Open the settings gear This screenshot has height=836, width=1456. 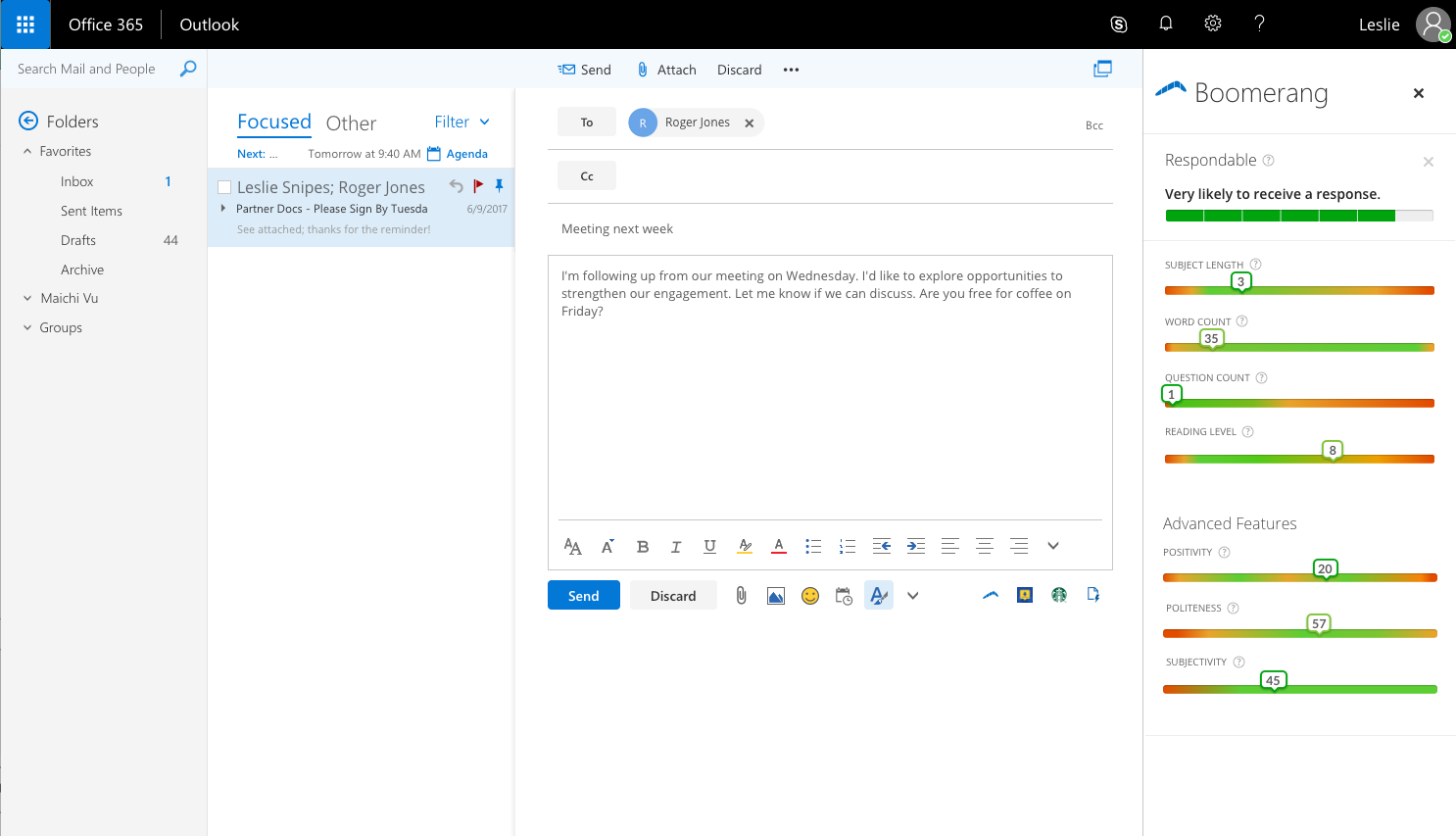coord(1213,24)
